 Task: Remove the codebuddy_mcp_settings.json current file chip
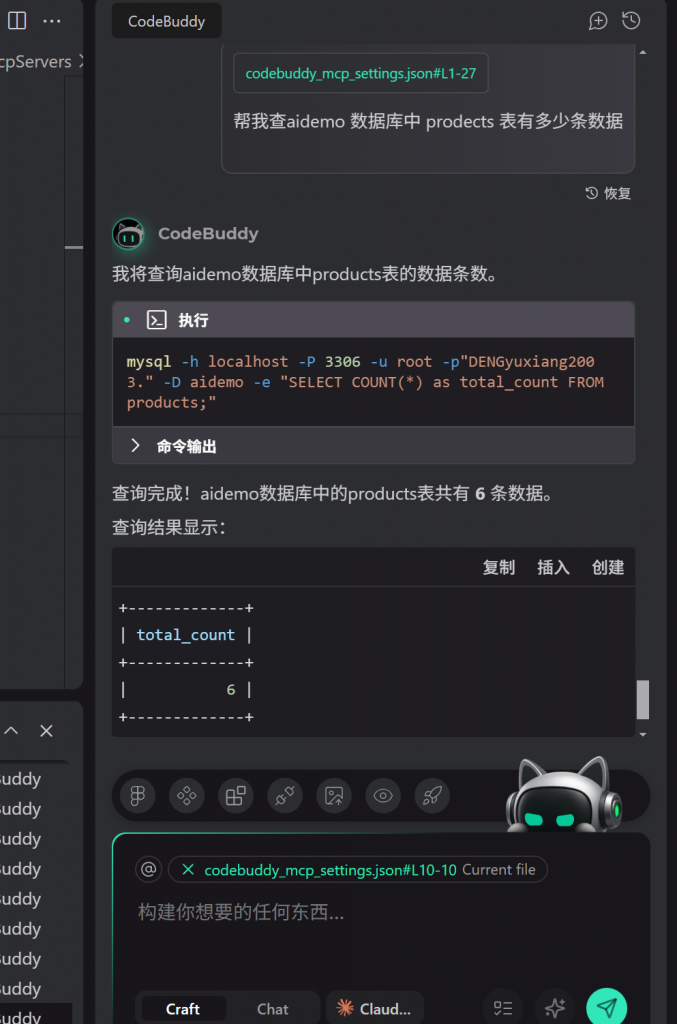click(188, 870)
